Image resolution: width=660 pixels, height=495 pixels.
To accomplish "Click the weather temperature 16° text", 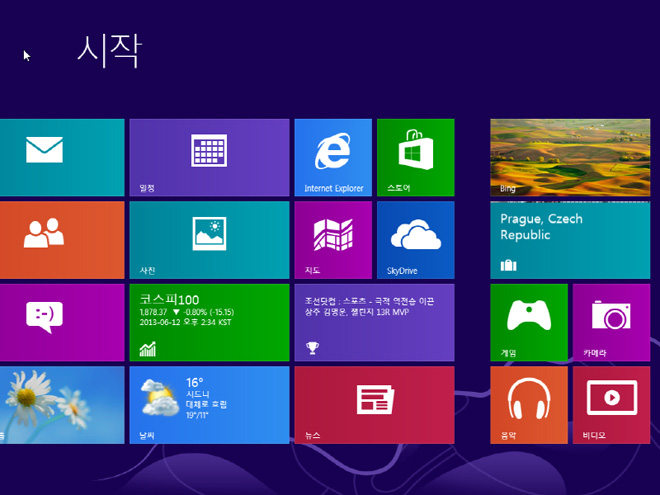I will pyautogui.click(x=194, y=383).
